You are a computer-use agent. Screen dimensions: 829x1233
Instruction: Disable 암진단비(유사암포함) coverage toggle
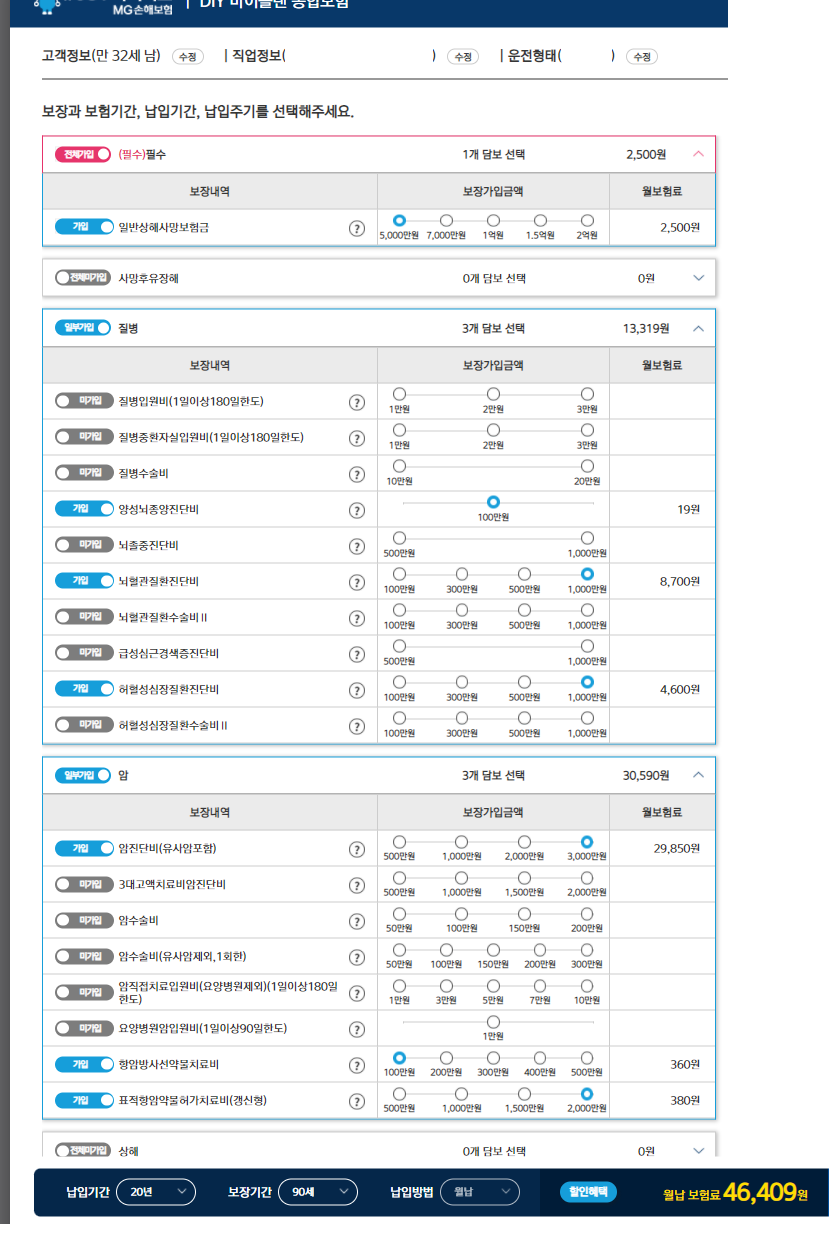84,848
